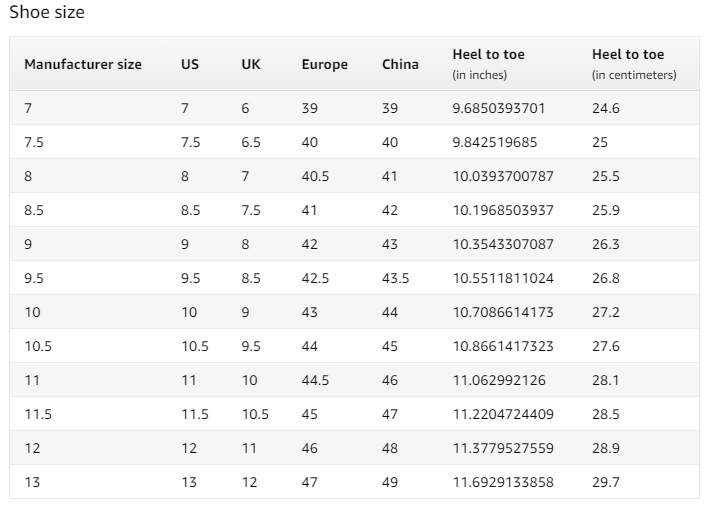Image resolution: width=710 pixels, height=517 pixels.
Task: Click the Europe column header
Action: [x=325, y=64]
